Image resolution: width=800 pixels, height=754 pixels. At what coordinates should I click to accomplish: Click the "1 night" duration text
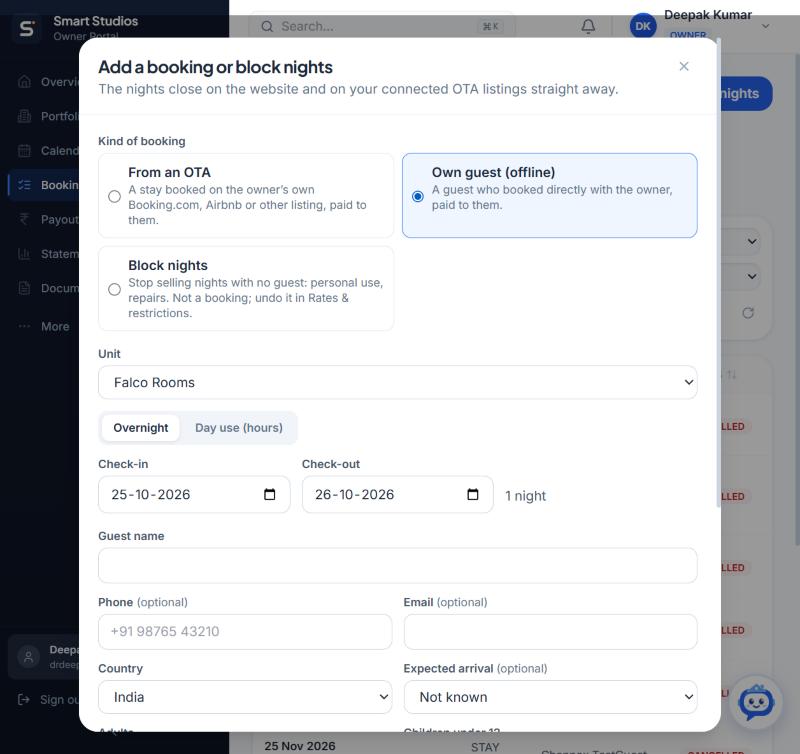pyautogui.click(x=525, y=496)
